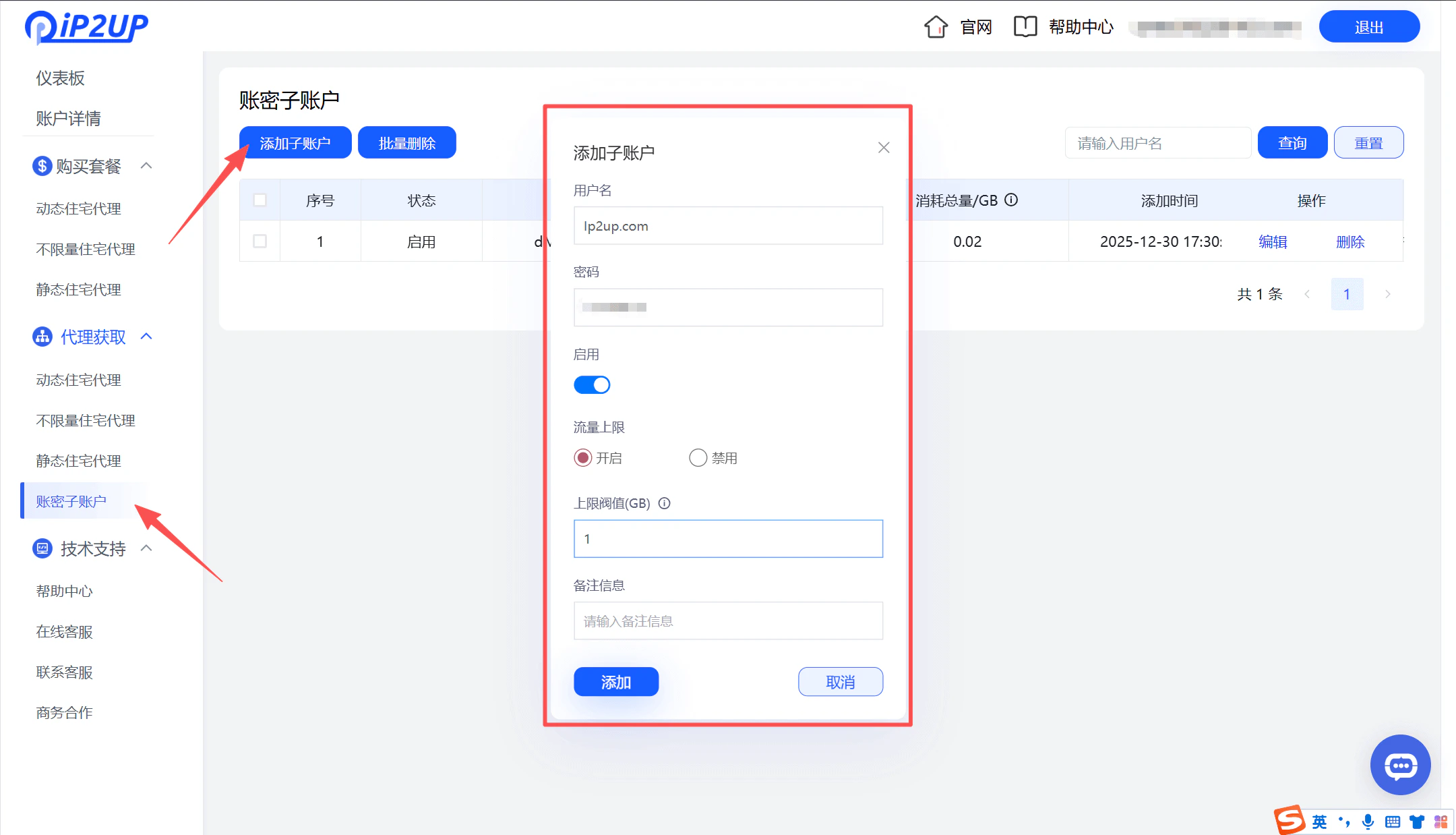Collapse the 购买套餐 section
This screenshot has width=1456, height=835.
tap(147, 166)
